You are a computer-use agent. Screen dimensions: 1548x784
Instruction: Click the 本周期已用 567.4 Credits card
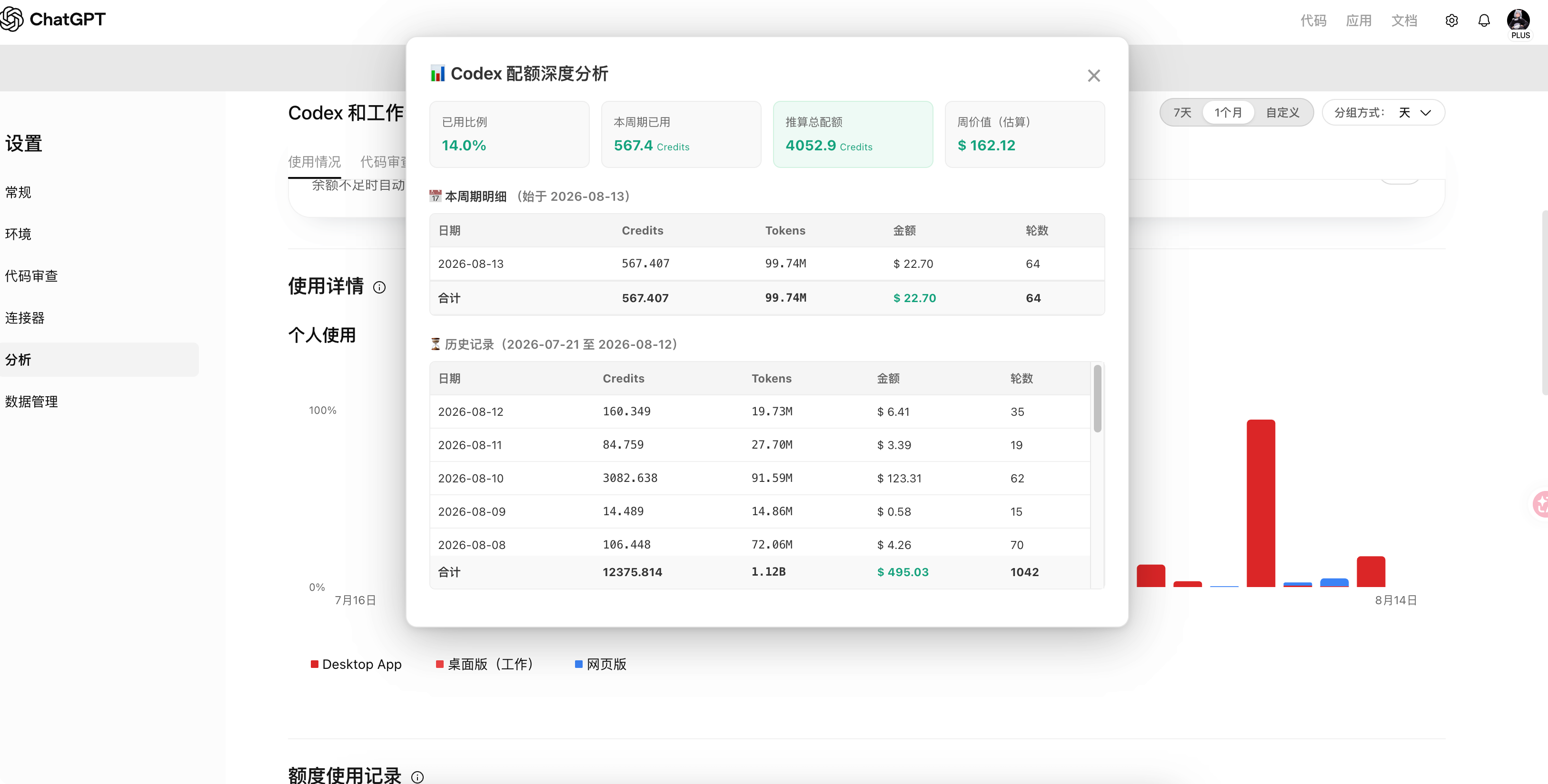[682, 134]
